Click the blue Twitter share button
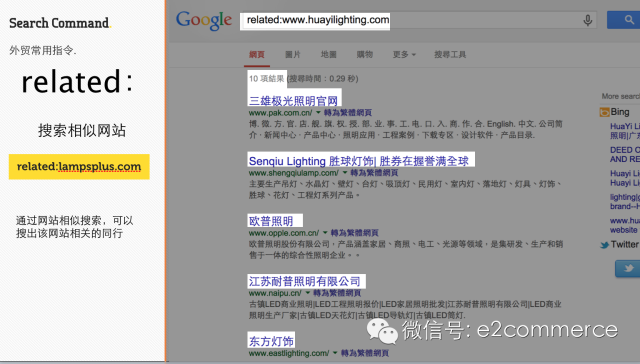The height and width of the screenshot is (364, 640). [x=628, y=269]
